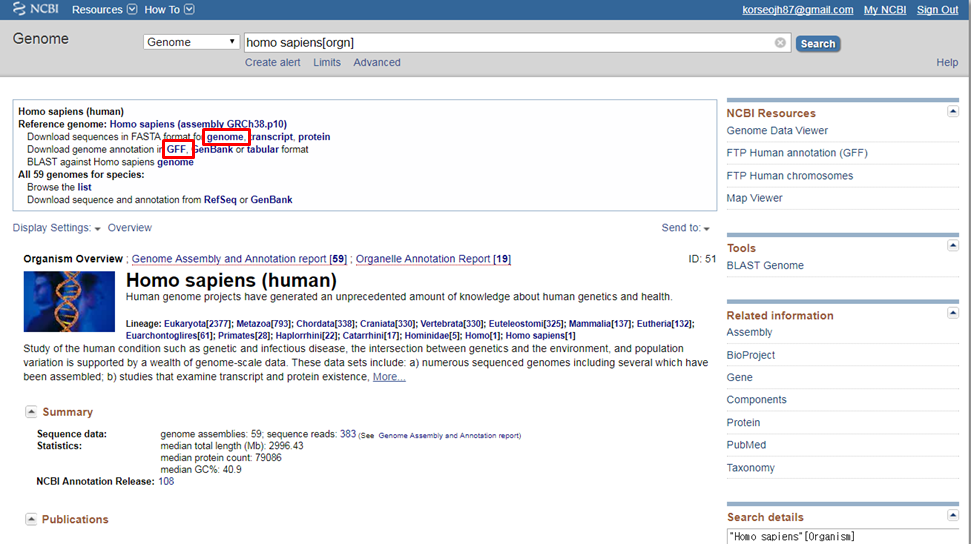Image resolution: width=971 pixels, height=544 pixels.
Task: Open Chordata[338] lineage link
Action: point(326,323)
